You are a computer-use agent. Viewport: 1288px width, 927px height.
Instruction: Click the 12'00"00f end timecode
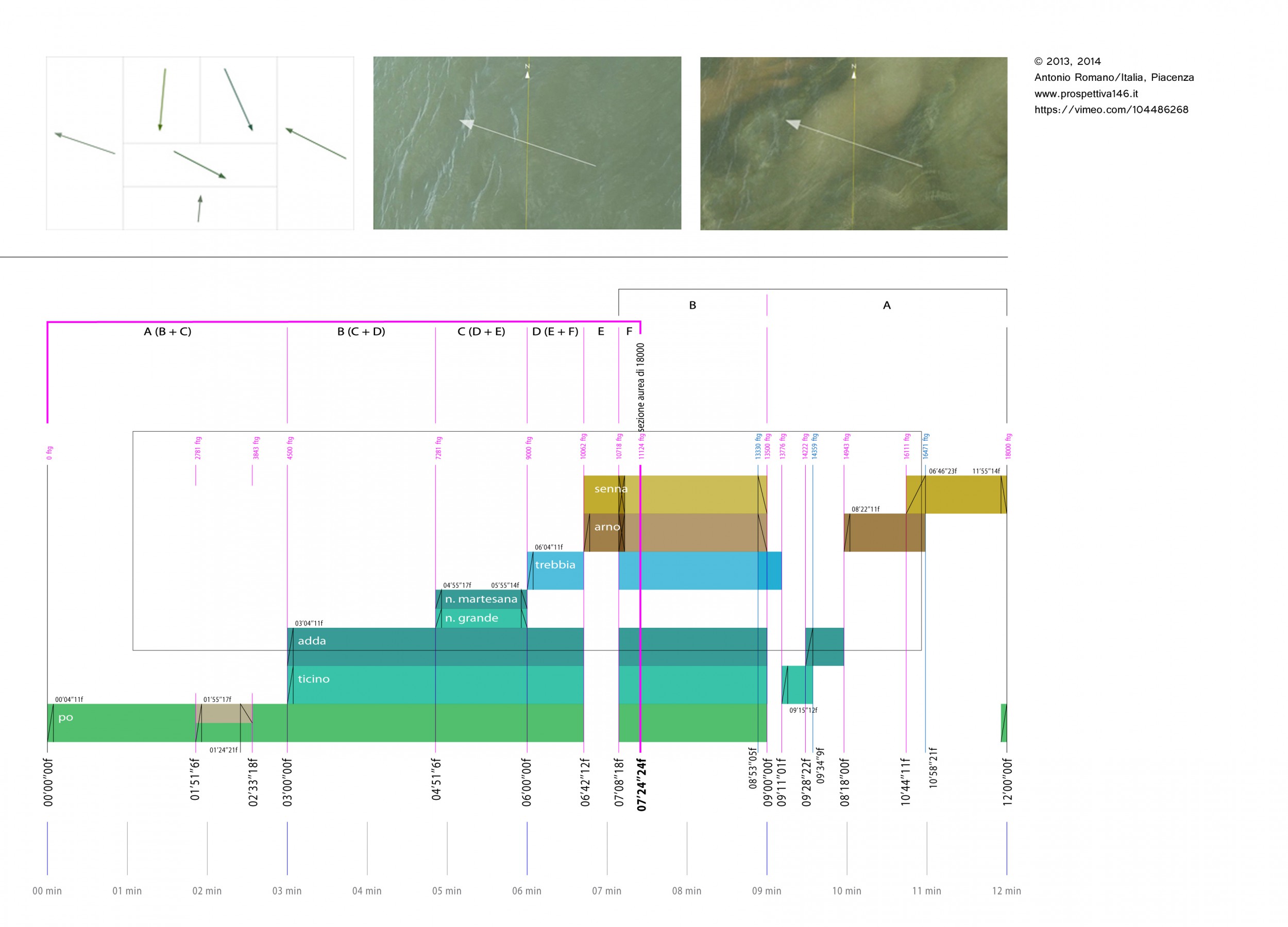pos(1007,782)
